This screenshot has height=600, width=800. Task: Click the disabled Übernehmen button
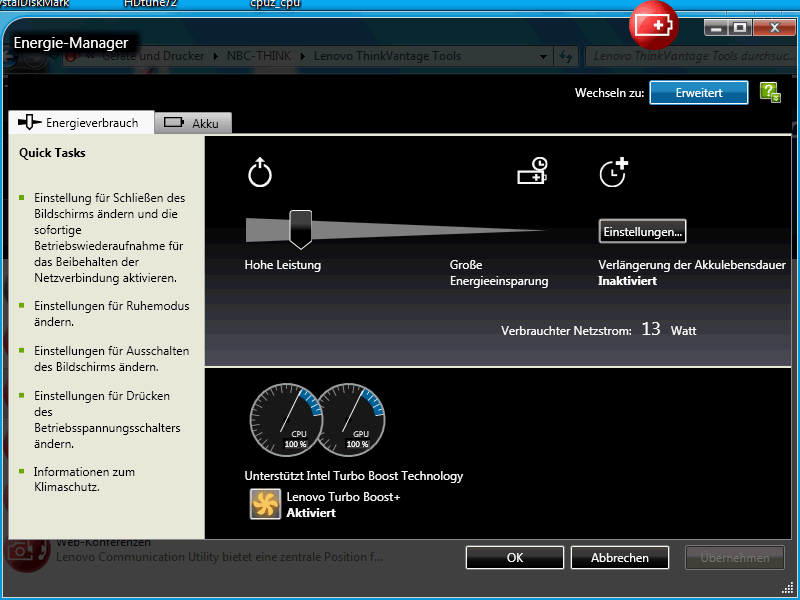(734, 558)
